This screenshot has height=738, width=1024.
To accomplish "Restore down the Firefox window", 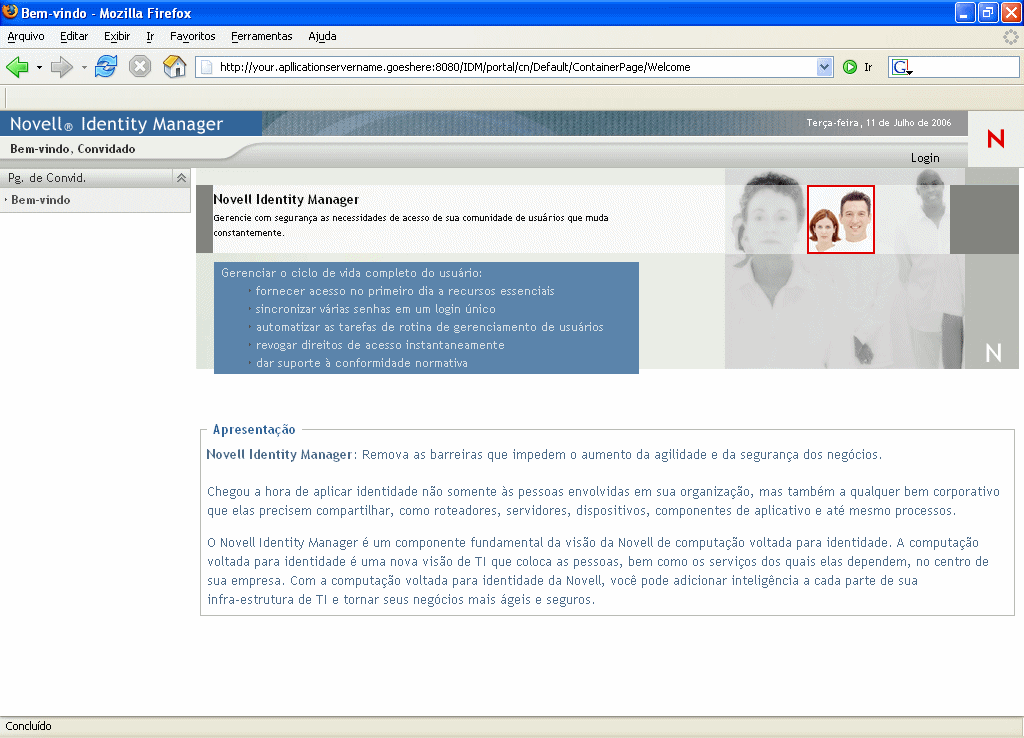I will point(987,12).
